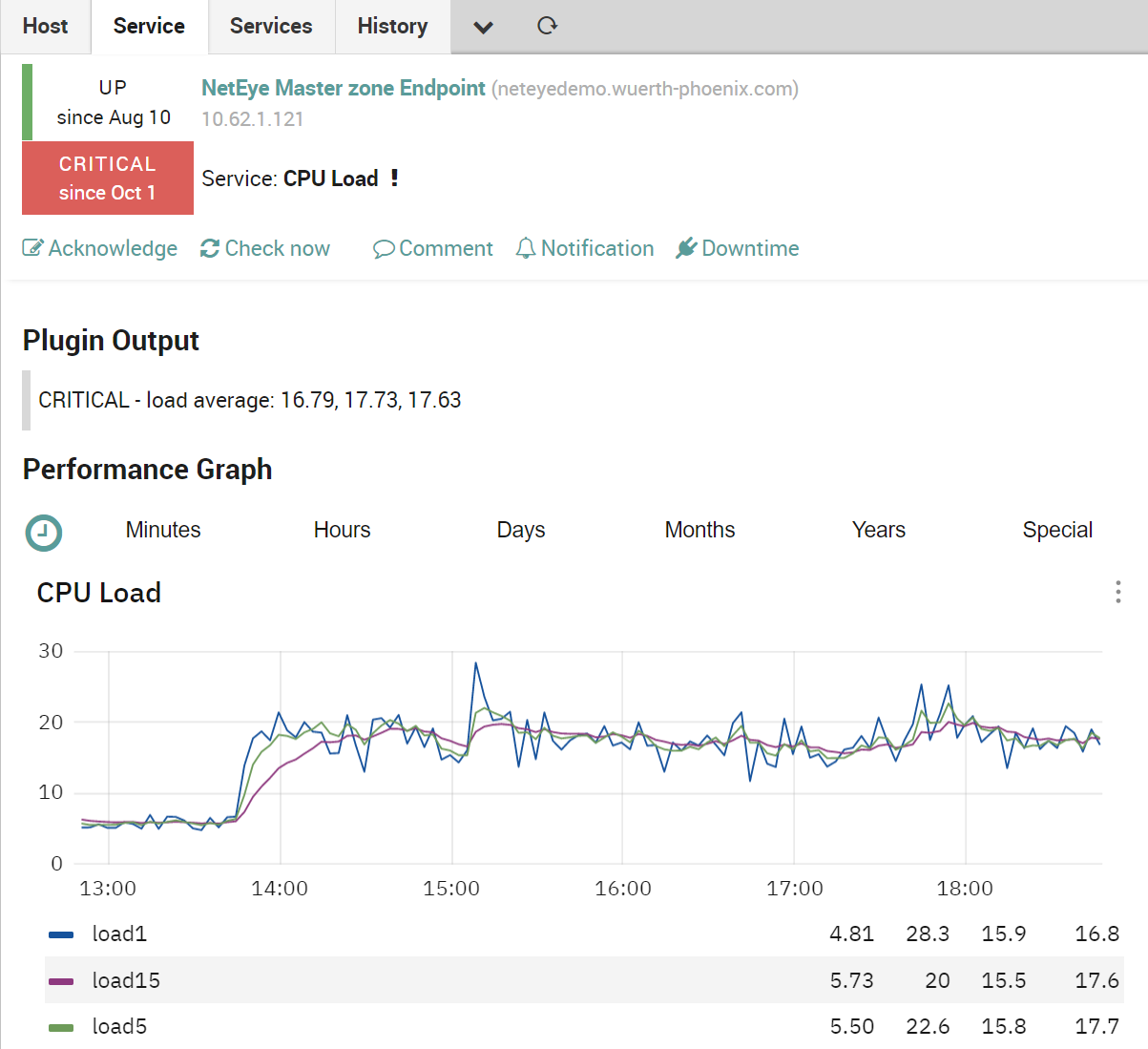Expand the Special time range option
Screen dimensions: 1148x1049
coord(1057,530)
